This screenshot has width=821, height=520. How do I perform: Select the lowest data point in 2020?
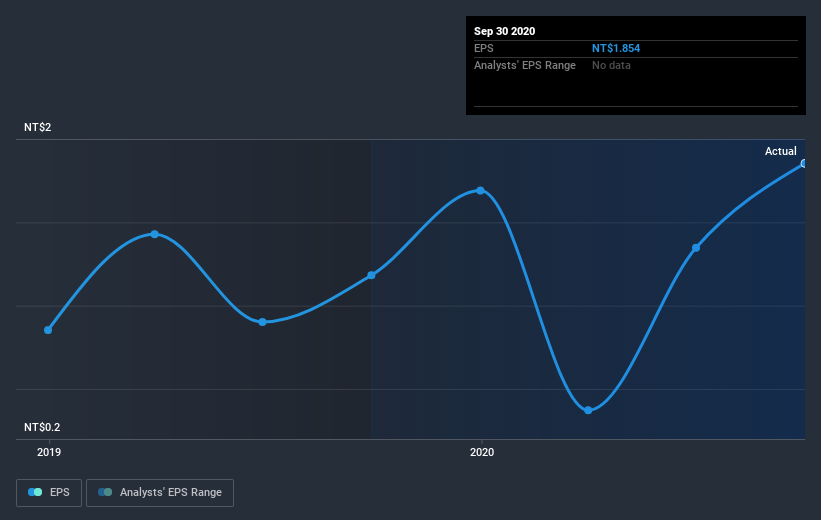pyautogui.click(x=588, y=410)
